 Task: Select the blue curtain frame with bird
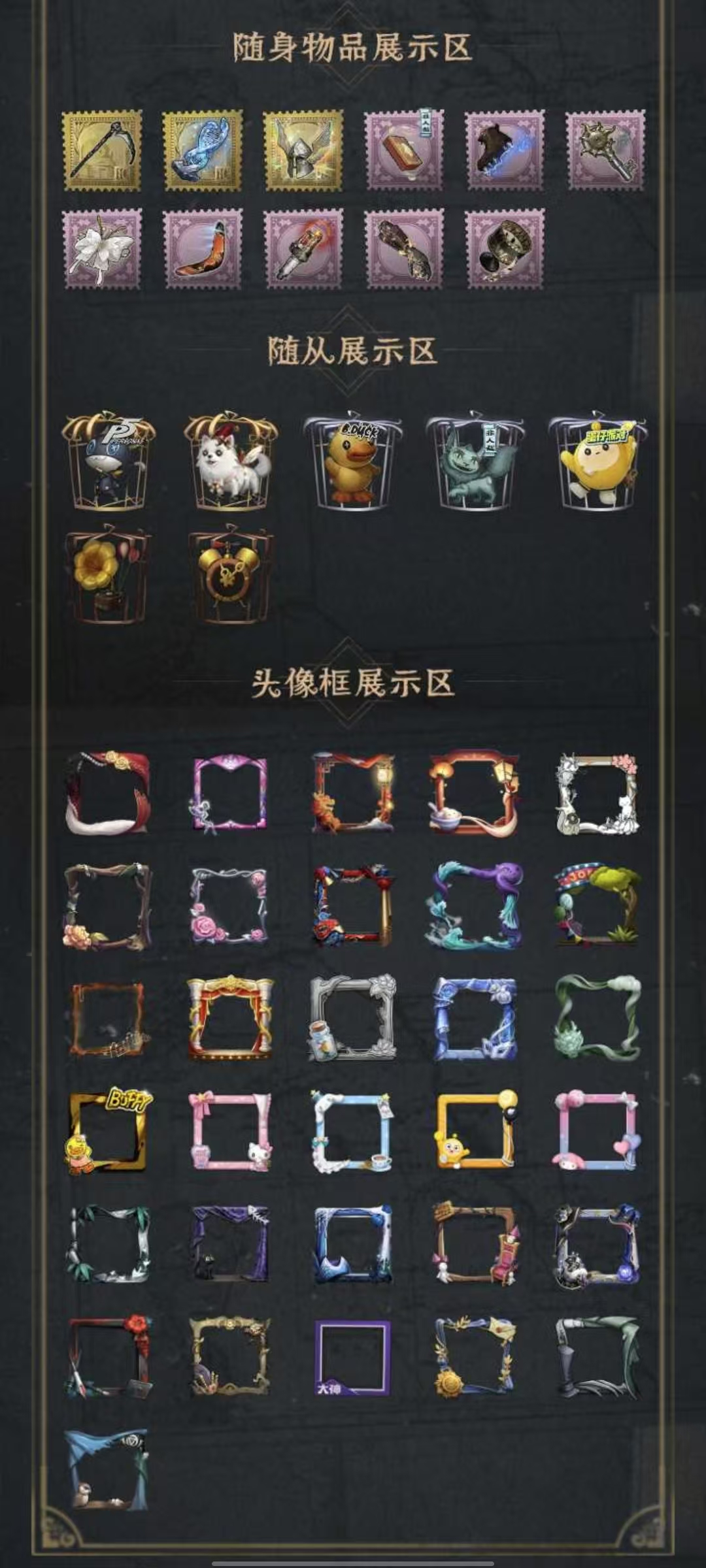click(x=108, y=1468)
